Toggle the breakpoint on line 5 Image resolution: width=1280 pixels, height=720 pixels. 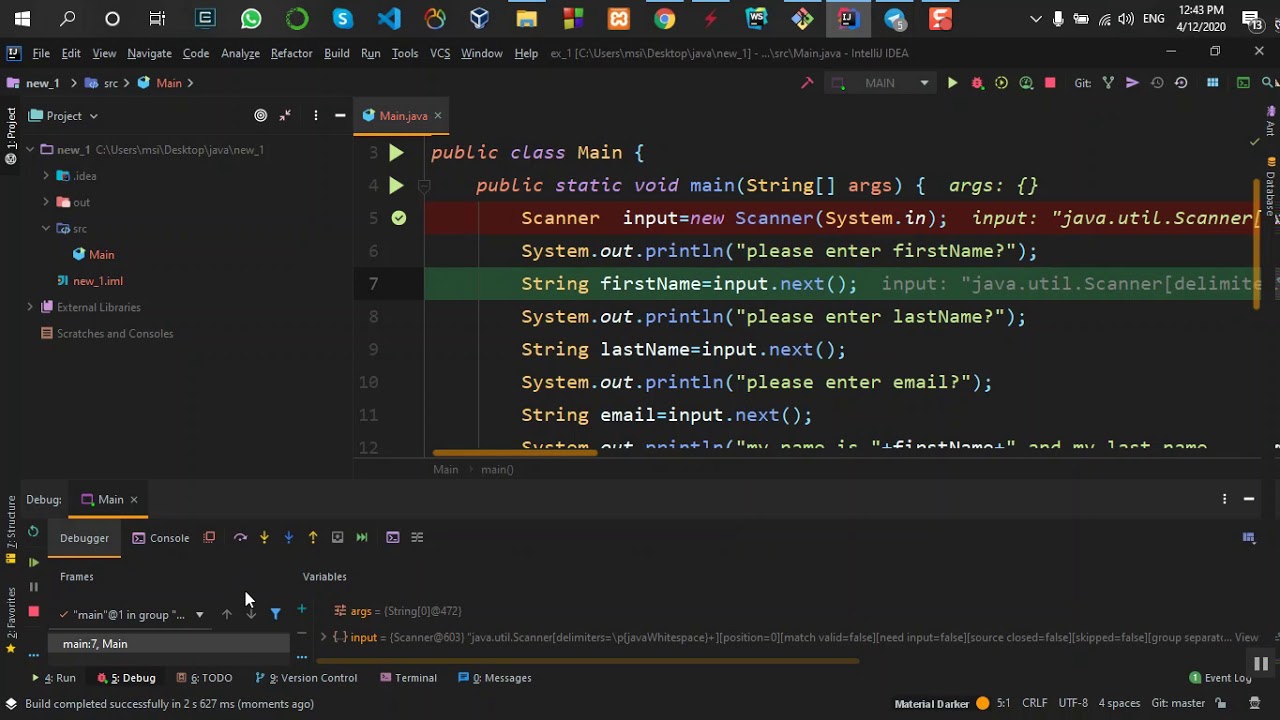point(399,218)
